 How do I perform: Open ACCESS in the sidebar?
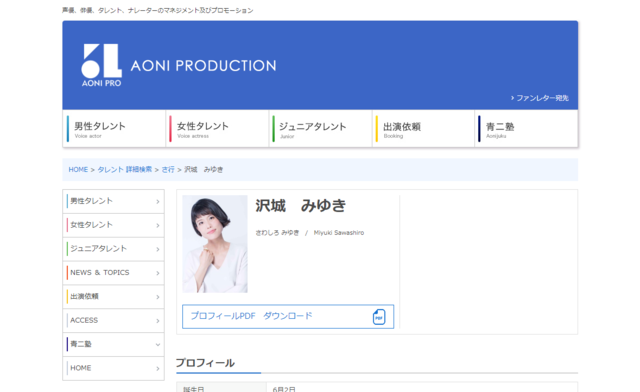(x=113, y=320)
